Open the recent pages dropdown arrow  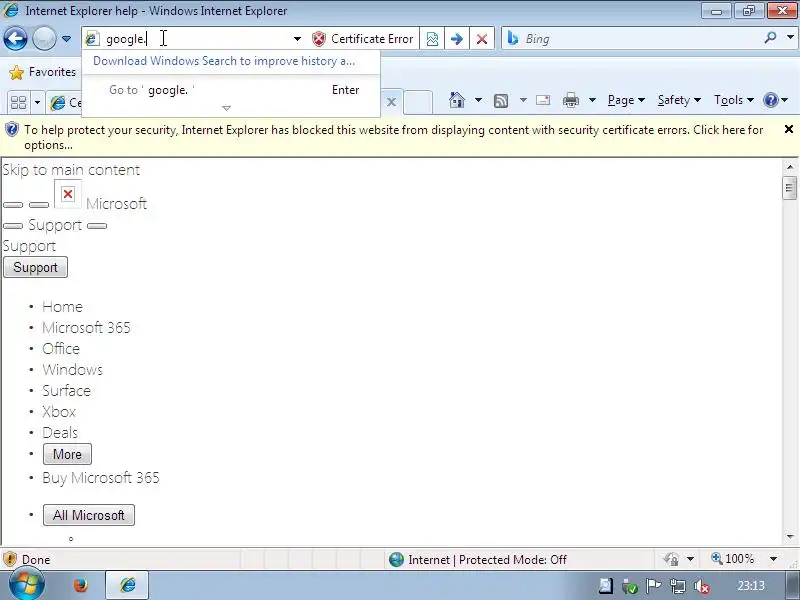coord(66,39)
